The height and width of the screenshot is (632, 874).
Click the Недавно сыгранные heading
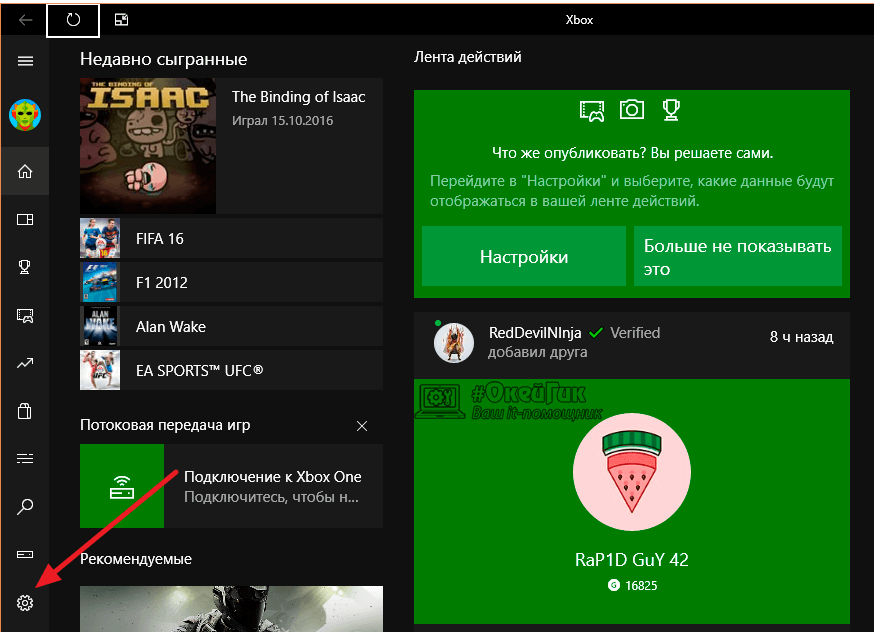(x=163, y=59)
